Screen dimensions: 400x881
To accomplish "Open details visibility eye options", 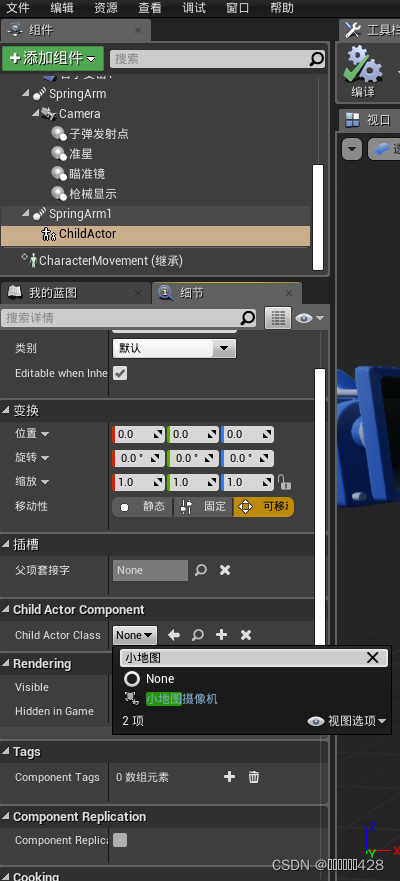I will click(310, 319).
